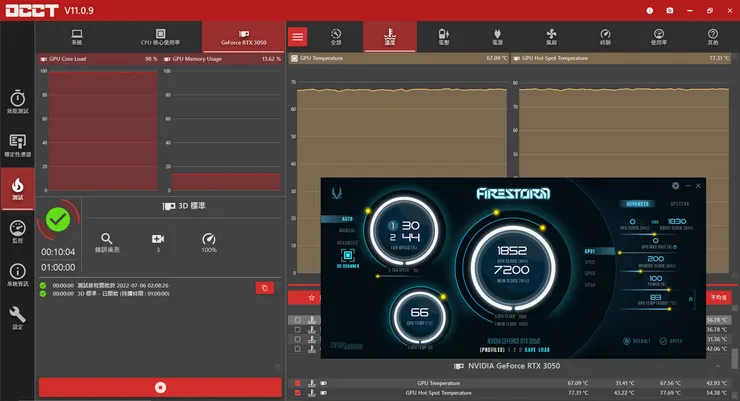The height and width of the screenshot is (401, 740).
Task: Select profile 1 in FireStorm
Action: click(x=509, y=350)
